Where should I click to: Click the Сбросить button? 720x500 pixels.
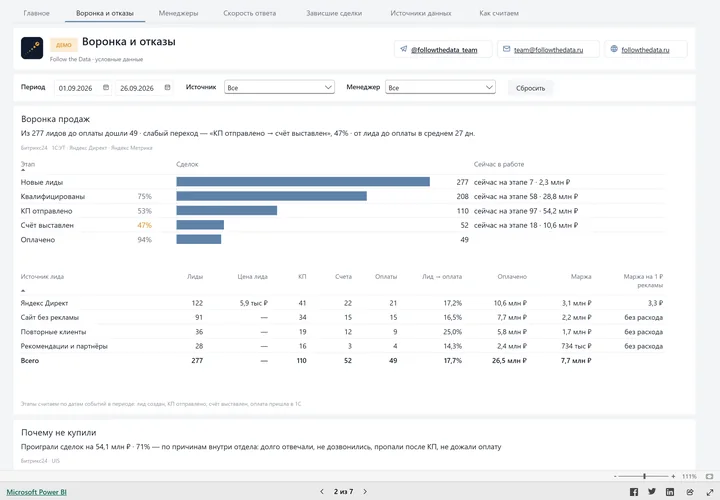530,88
